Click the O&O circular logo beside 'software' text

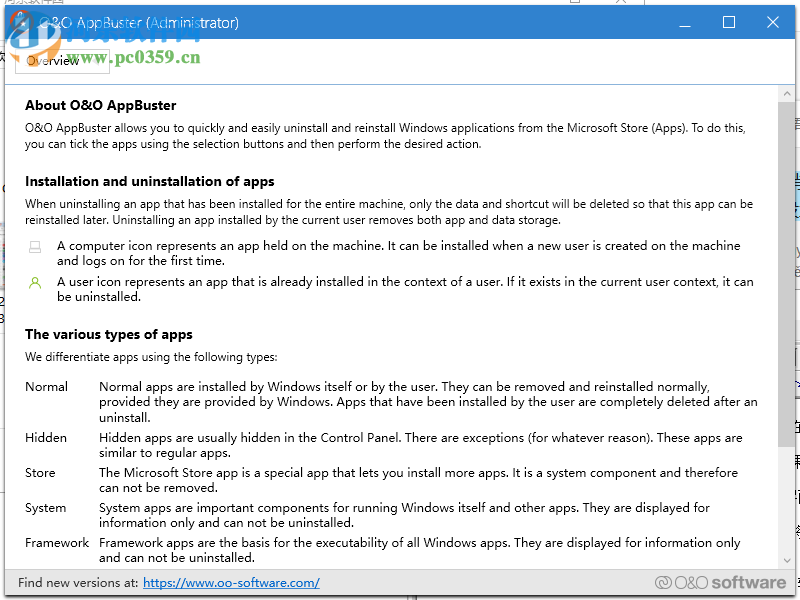pos(664,581)
